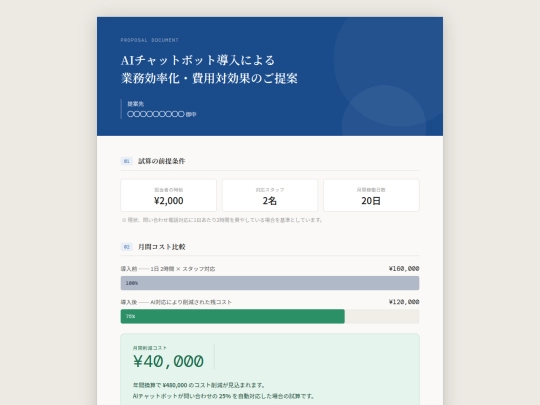Viewport: 540px width, 405px height.
Task: Click the '¥120,000' cost value
Action: click(x=404, y=302)
